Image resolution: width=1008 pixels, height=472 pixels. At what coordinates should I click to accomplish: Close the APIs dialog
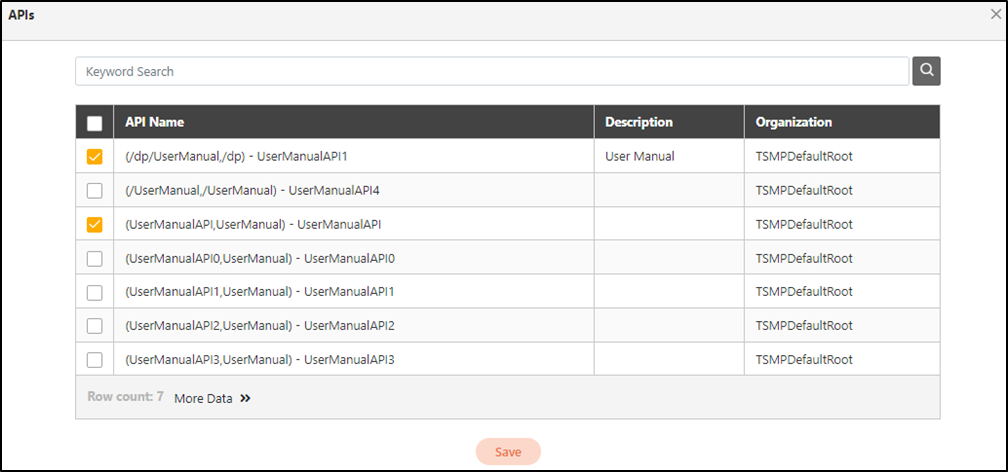pos(996,15)
